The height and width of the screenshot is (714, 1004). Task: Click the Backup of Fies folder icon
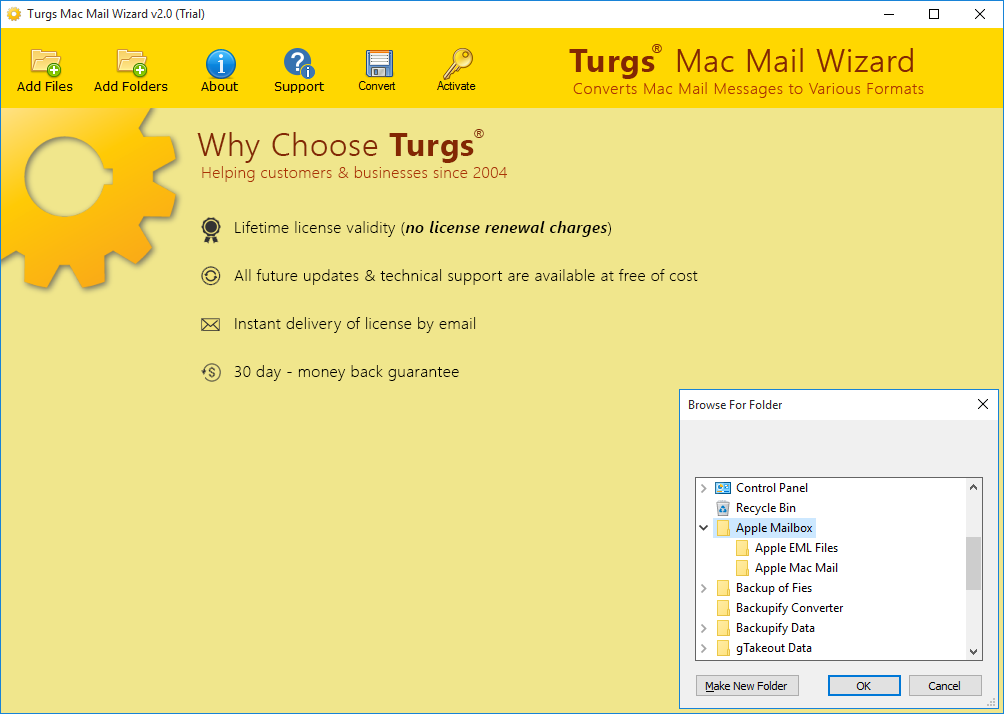coord(723,588)
